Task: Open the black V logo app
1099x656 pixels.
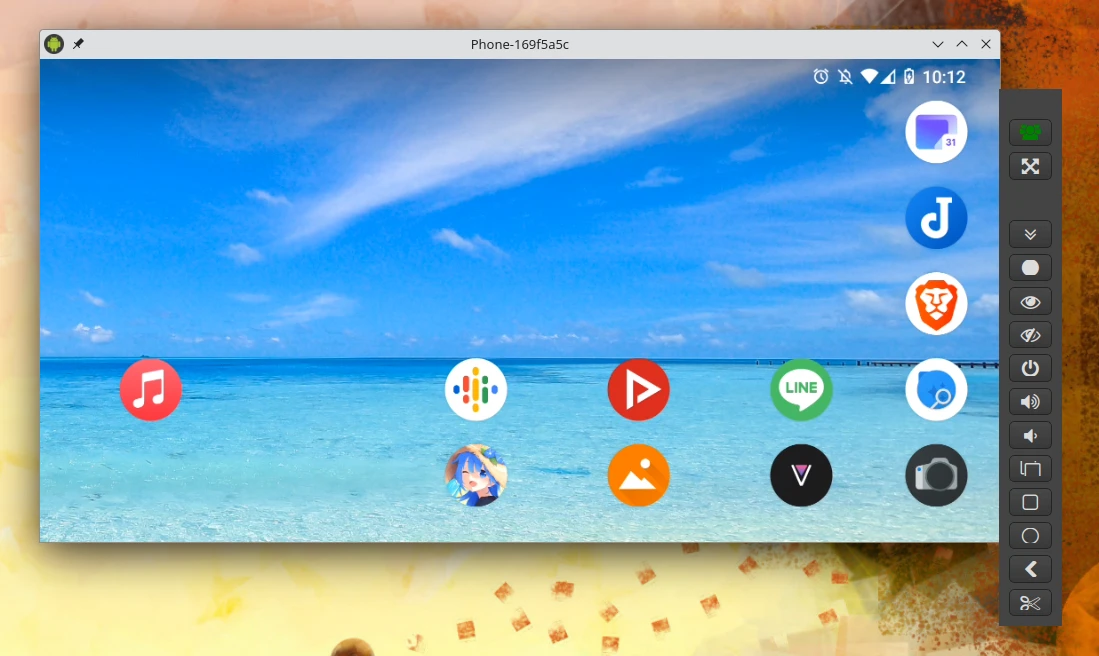Action: 801,475
